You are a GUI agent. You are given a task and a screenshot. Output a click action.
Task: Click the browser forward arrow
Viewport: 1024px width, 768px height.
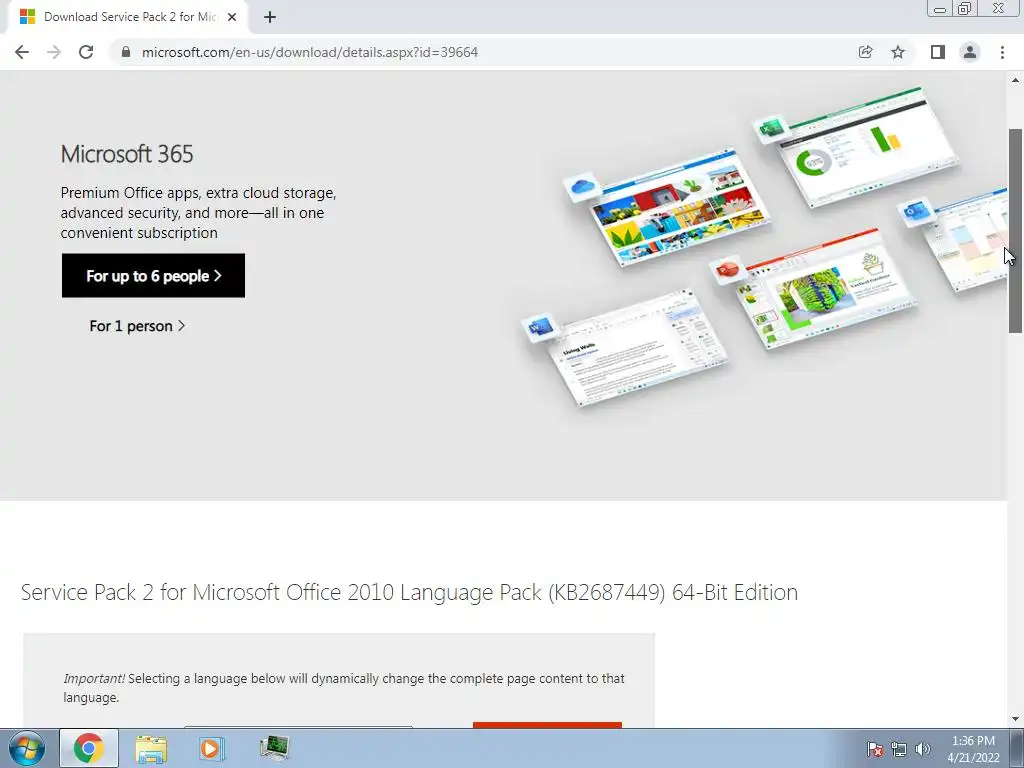click(54, 52)
